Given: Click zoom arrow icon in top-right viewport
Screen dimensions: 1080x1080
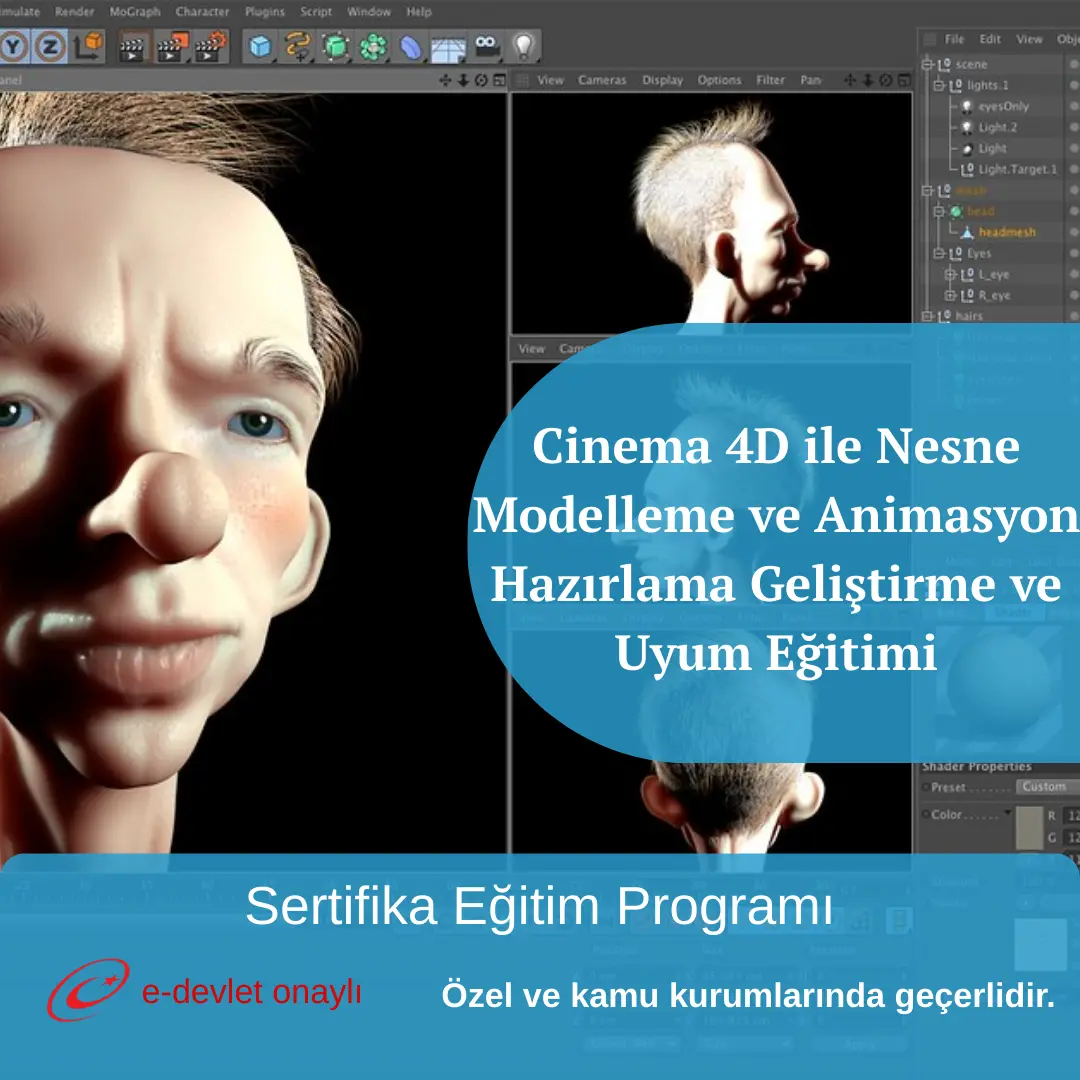Looking at the screenshot, I should (x=868, y=81).
